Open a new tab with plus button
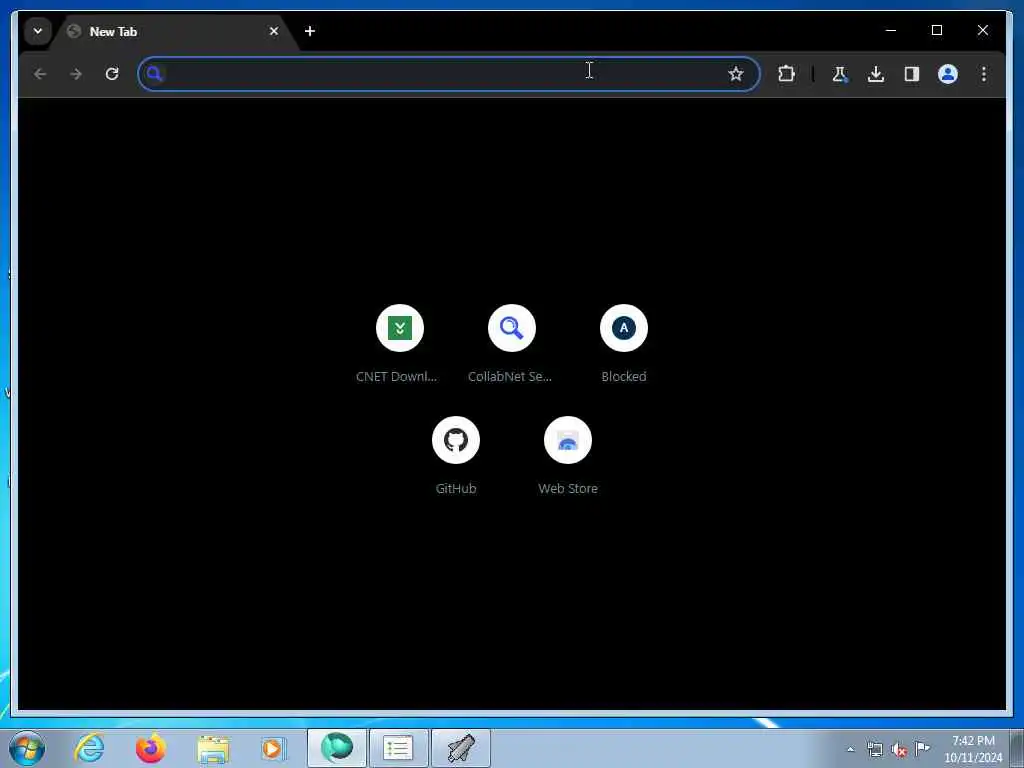This screenshot has width=1024, height=768. pyautogui.click(x=310, y=31)
